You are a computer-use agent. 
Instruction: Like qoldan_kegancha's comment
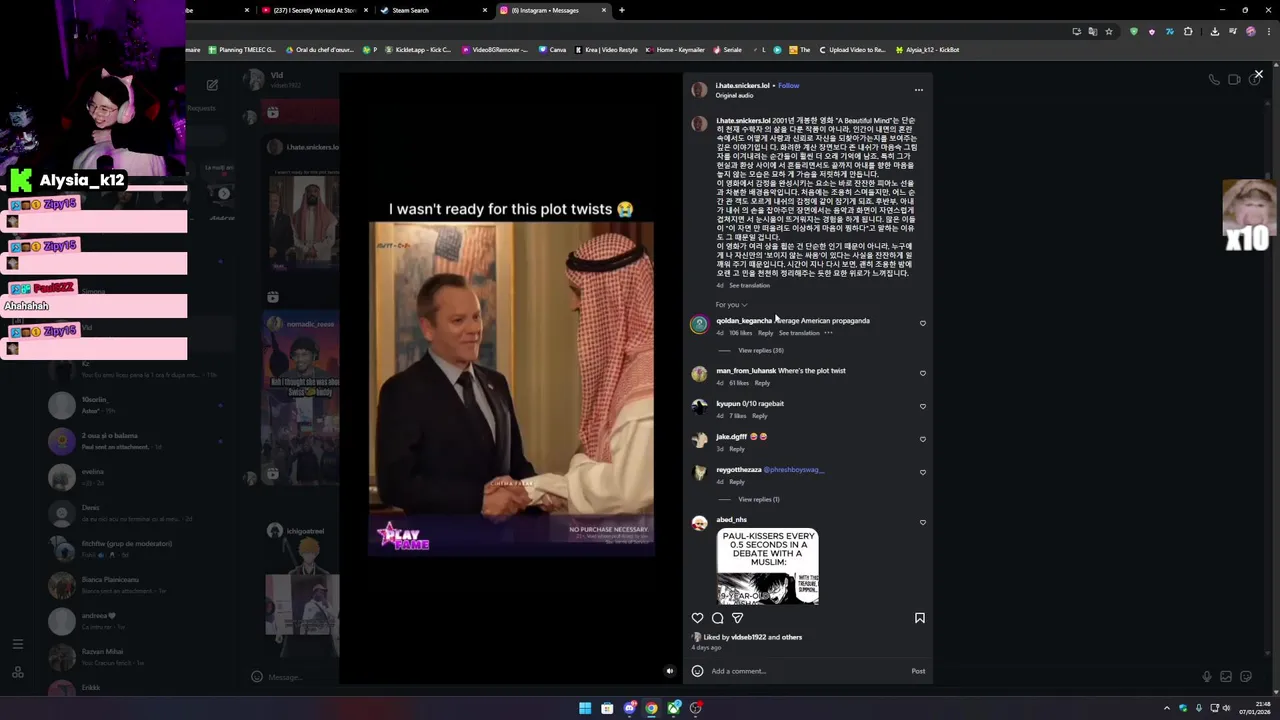point(923,323)
